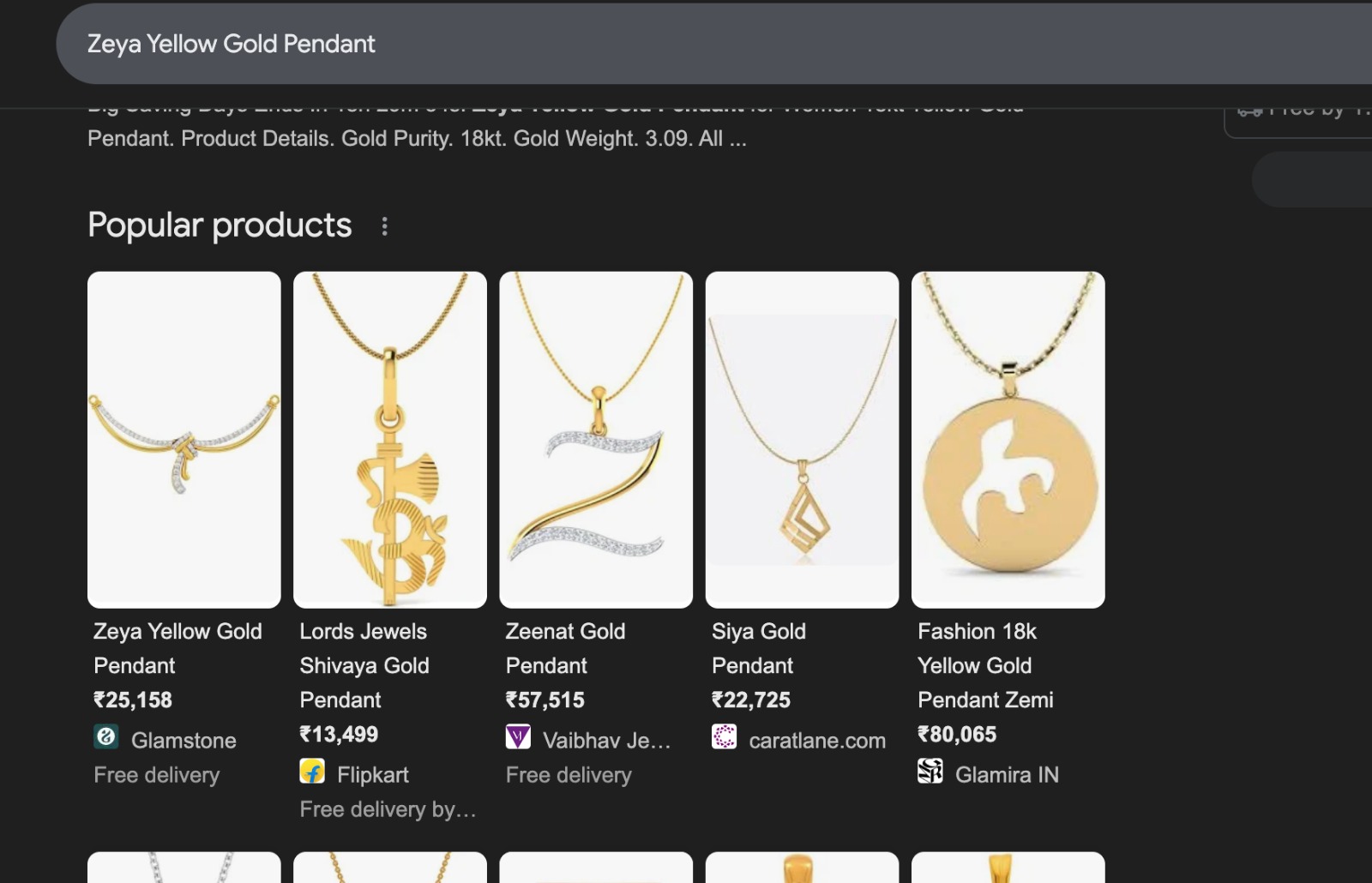Viewport: 1372px width, 883px height.
Task: Click the Popular products heading
Action: click(220, 225)
